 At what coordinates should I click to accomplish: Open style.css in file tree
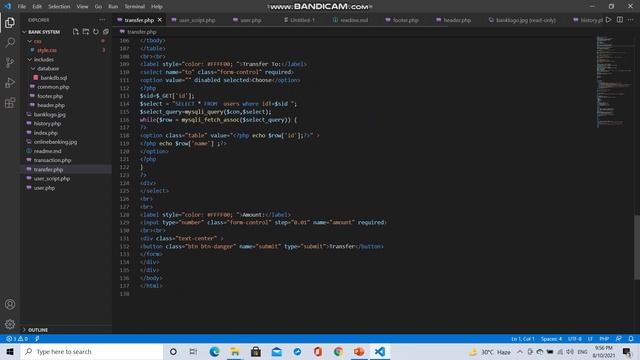[47, 50]
